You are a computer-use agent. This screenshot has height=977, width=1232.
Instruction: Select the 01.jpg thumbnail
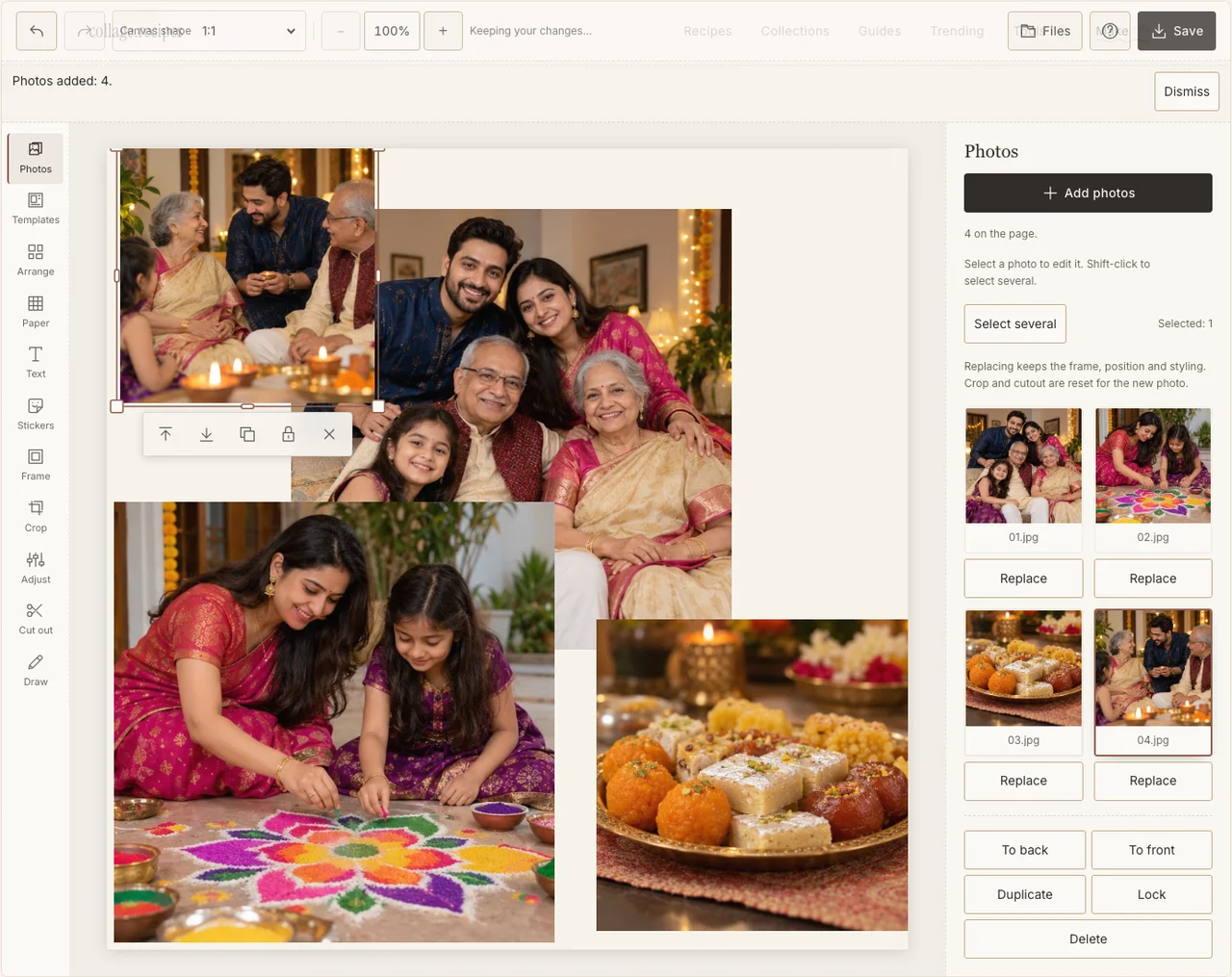point(1023,478)
